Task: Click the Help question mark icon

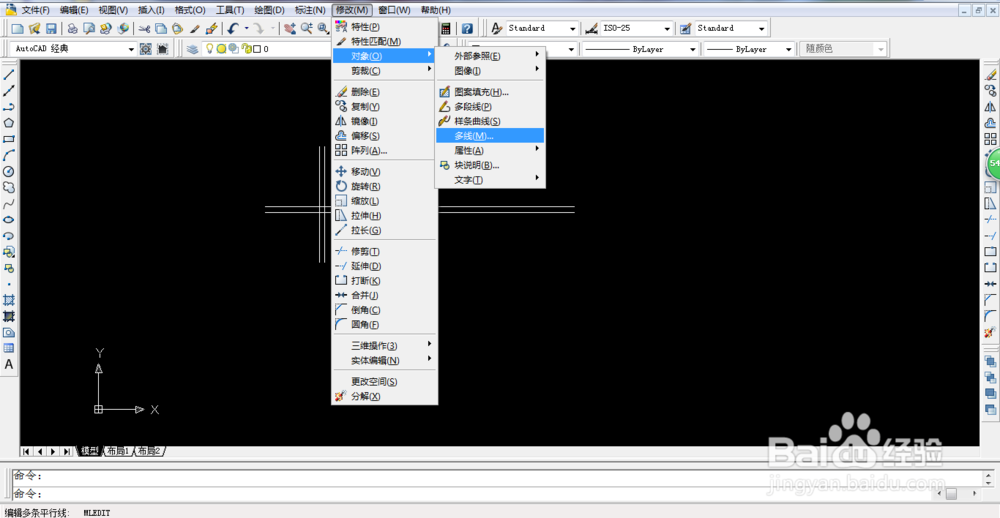Action: tap(467, 28)
